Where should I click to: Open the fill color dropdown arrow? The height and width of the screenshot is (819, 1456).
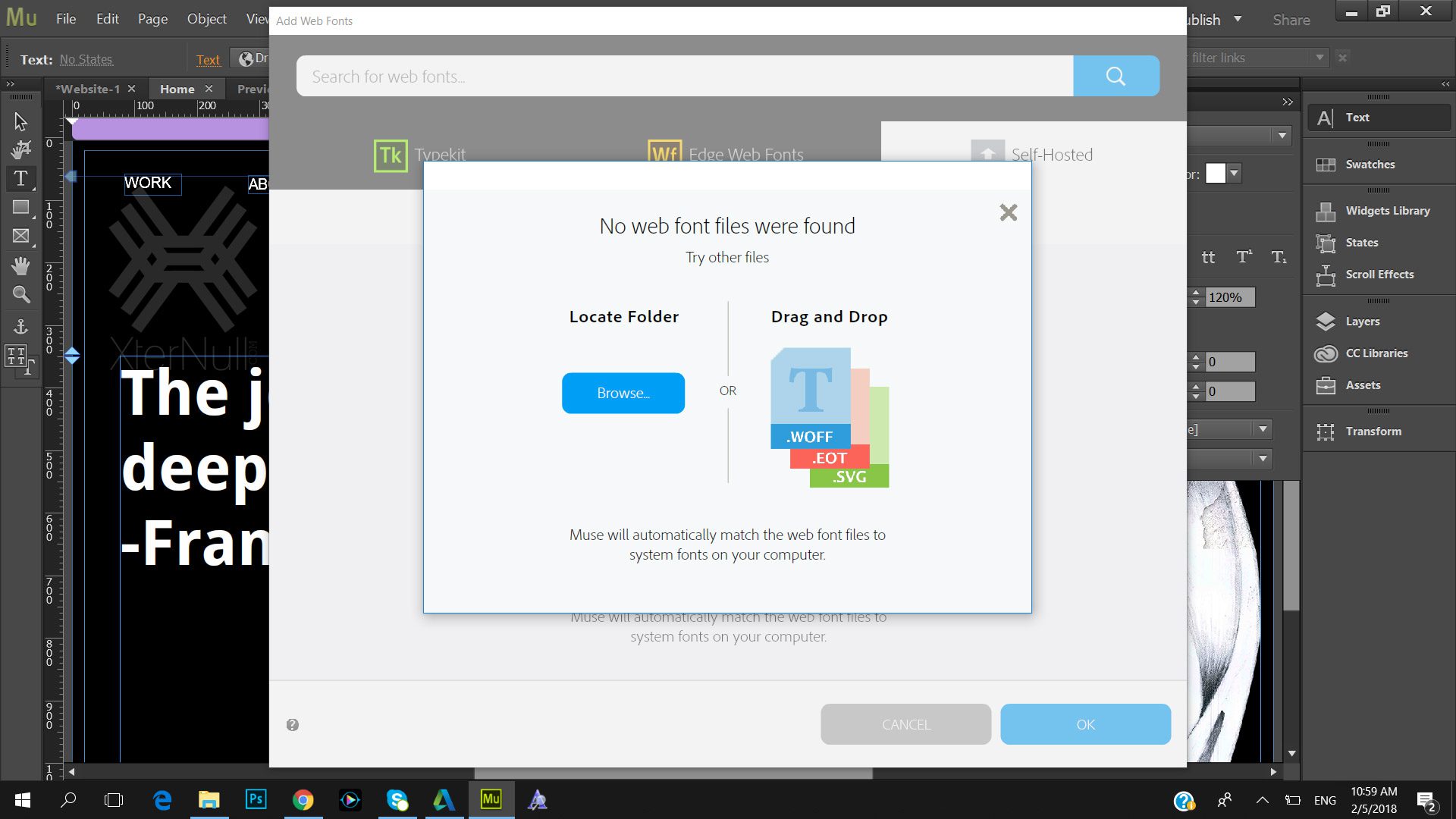coord(1234,173)
